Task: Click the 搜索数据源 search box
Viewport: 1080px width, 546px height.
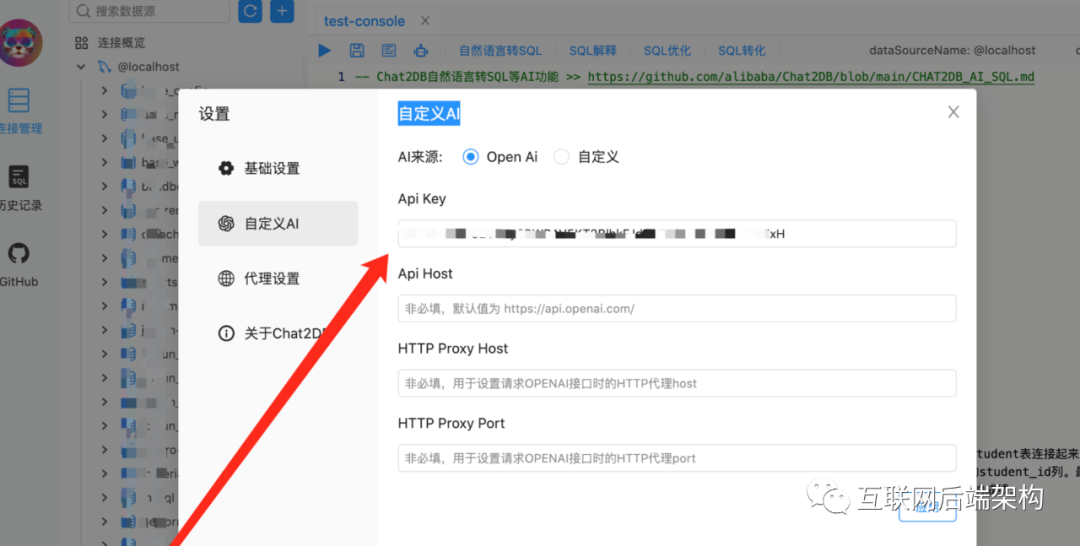Action: (149, 11)
